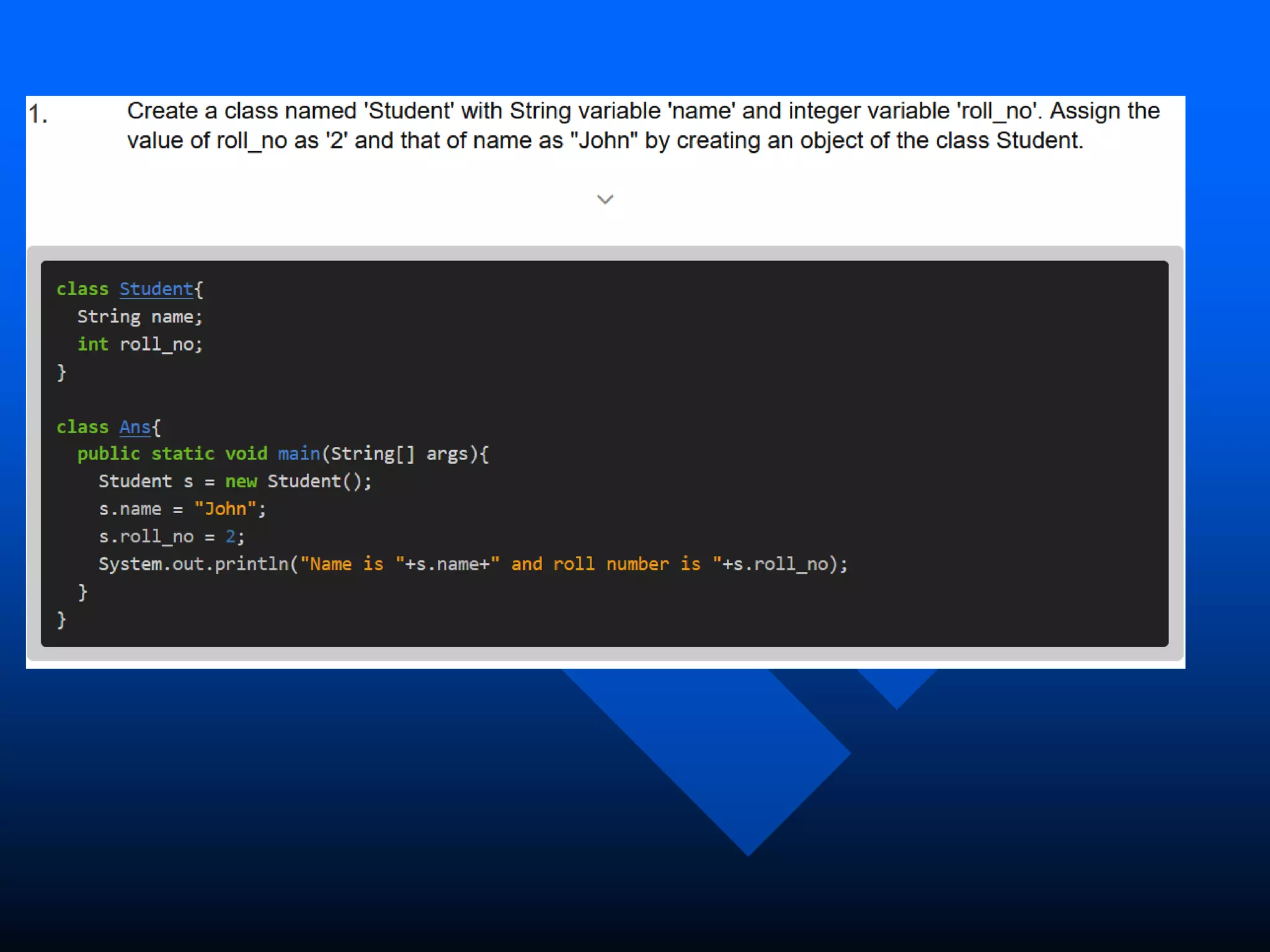Click the green 'int' keyword

click(x=92, y=344)
